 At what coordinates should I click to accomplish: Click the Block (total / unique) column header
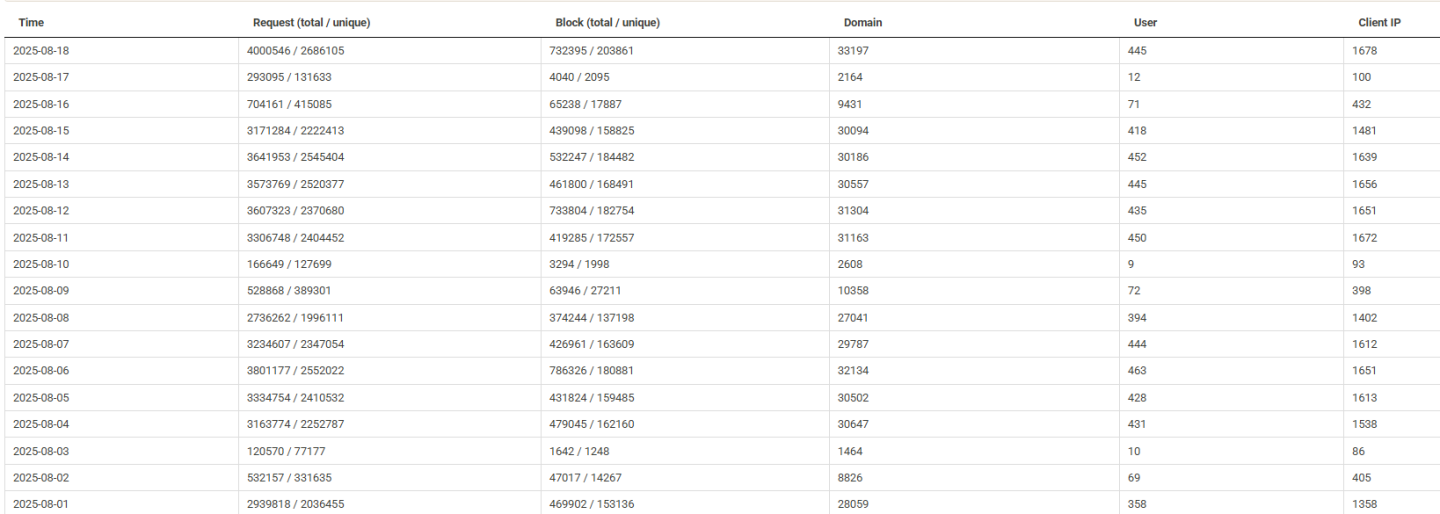click(x=607, y=22)
